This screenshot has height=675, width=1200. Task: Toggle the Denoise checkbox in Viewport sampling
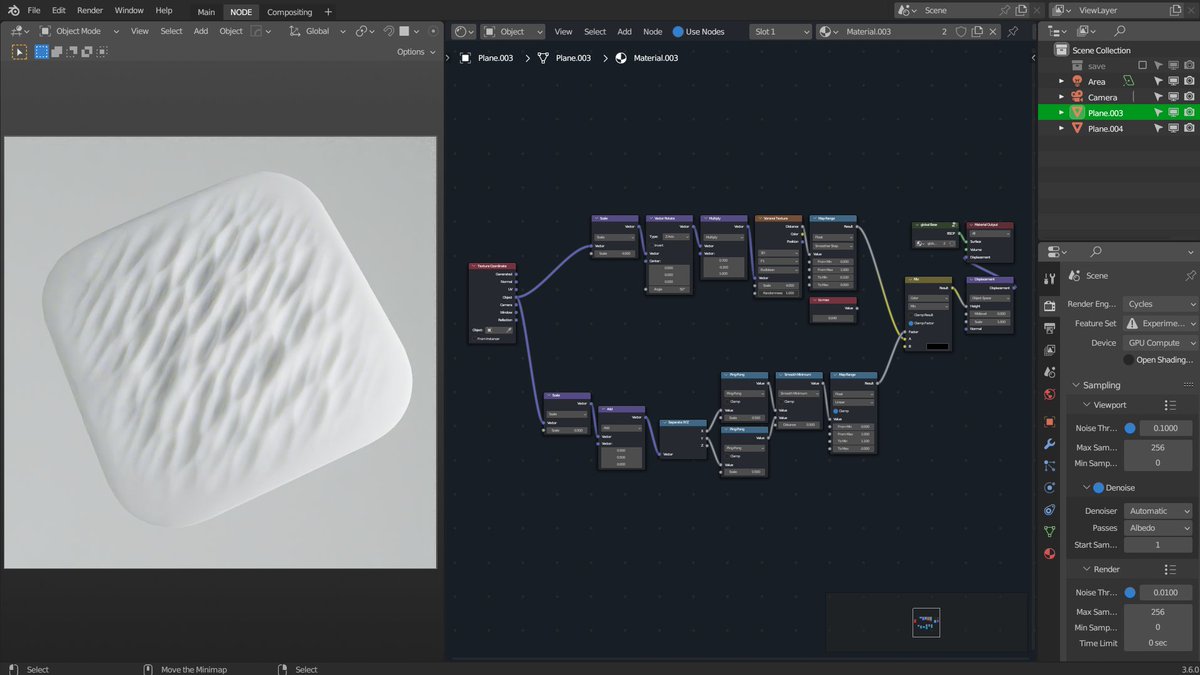[1098, 488]
